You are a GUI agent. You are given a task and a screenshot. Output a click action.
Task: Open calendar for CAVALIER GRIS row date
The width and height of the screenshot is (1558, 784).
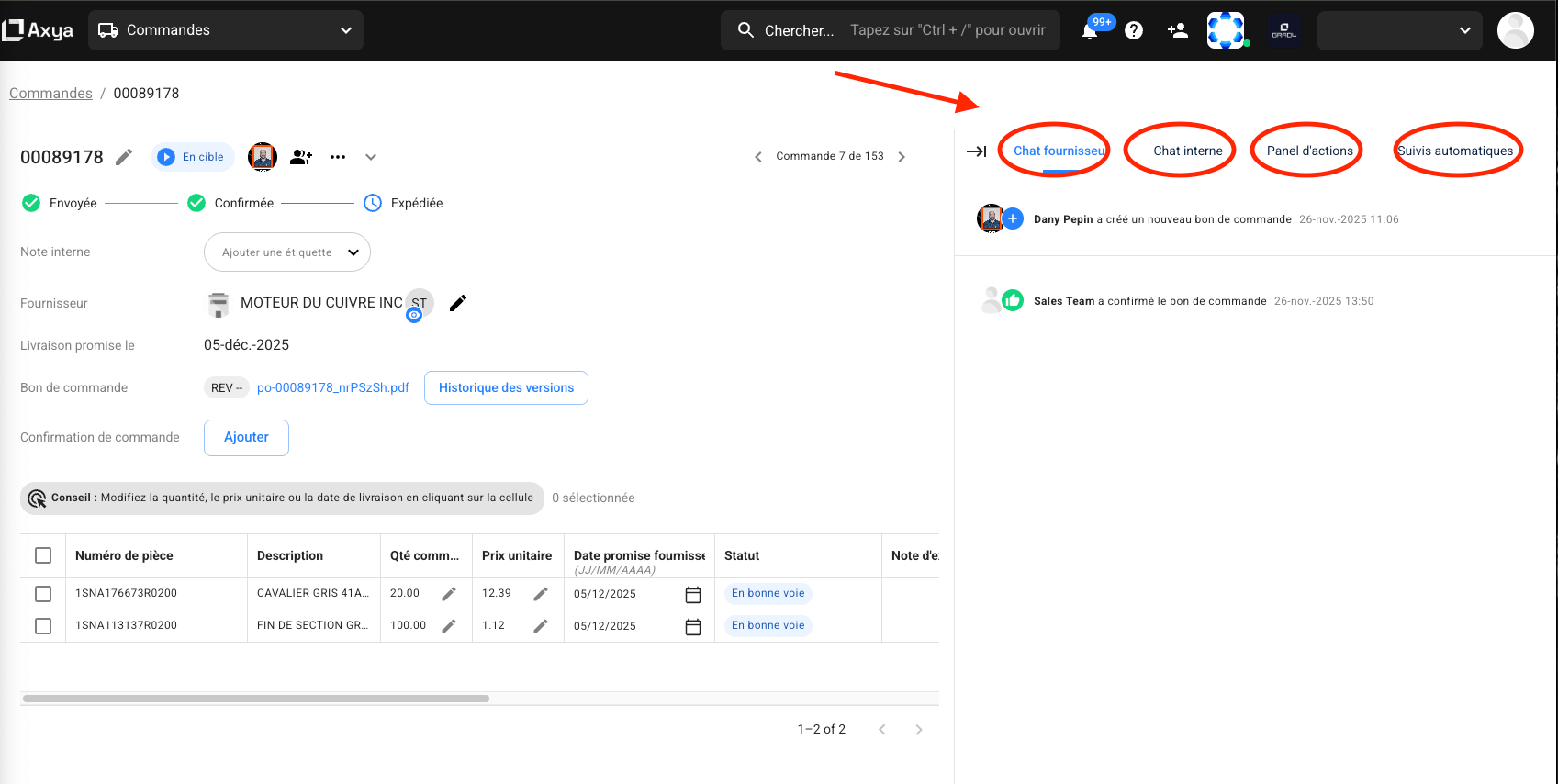693,594
